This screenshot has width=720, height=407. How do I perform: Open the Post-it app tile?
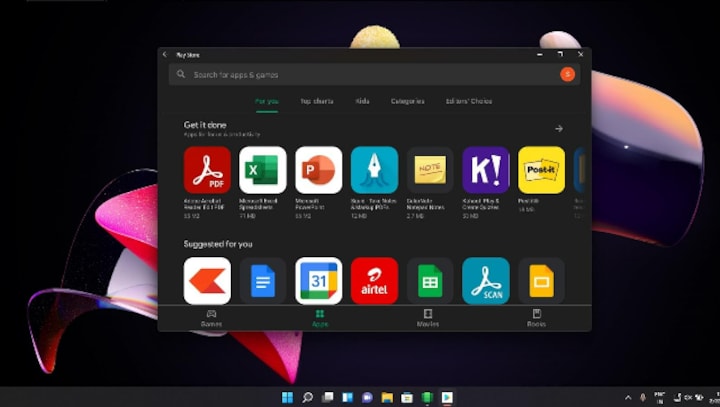(541, 170)
